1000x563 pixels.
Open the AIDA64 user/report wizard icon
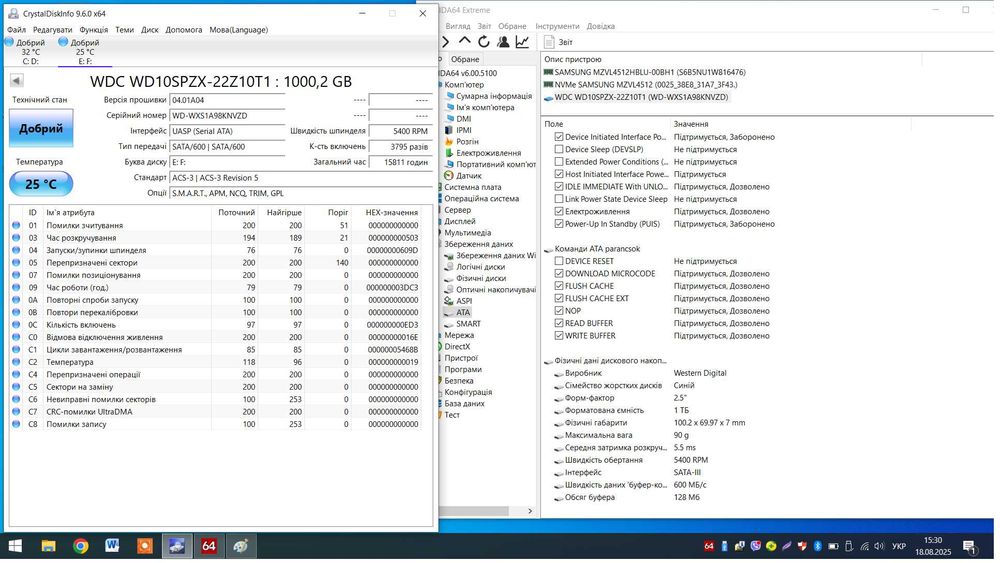coord(503,42)
